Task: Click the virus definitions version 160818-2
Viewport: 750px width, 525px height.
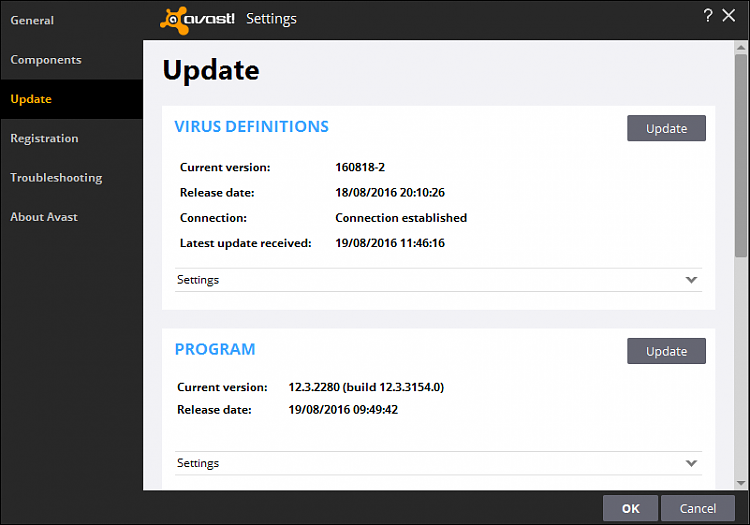Action: coord(360,167)
